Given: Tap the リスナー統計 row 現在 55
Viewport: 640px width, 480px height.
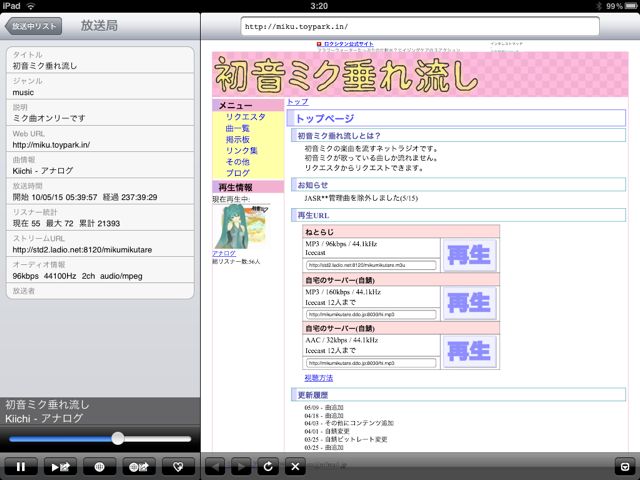Looking at the screenshot, I should (x=100, y=218).
